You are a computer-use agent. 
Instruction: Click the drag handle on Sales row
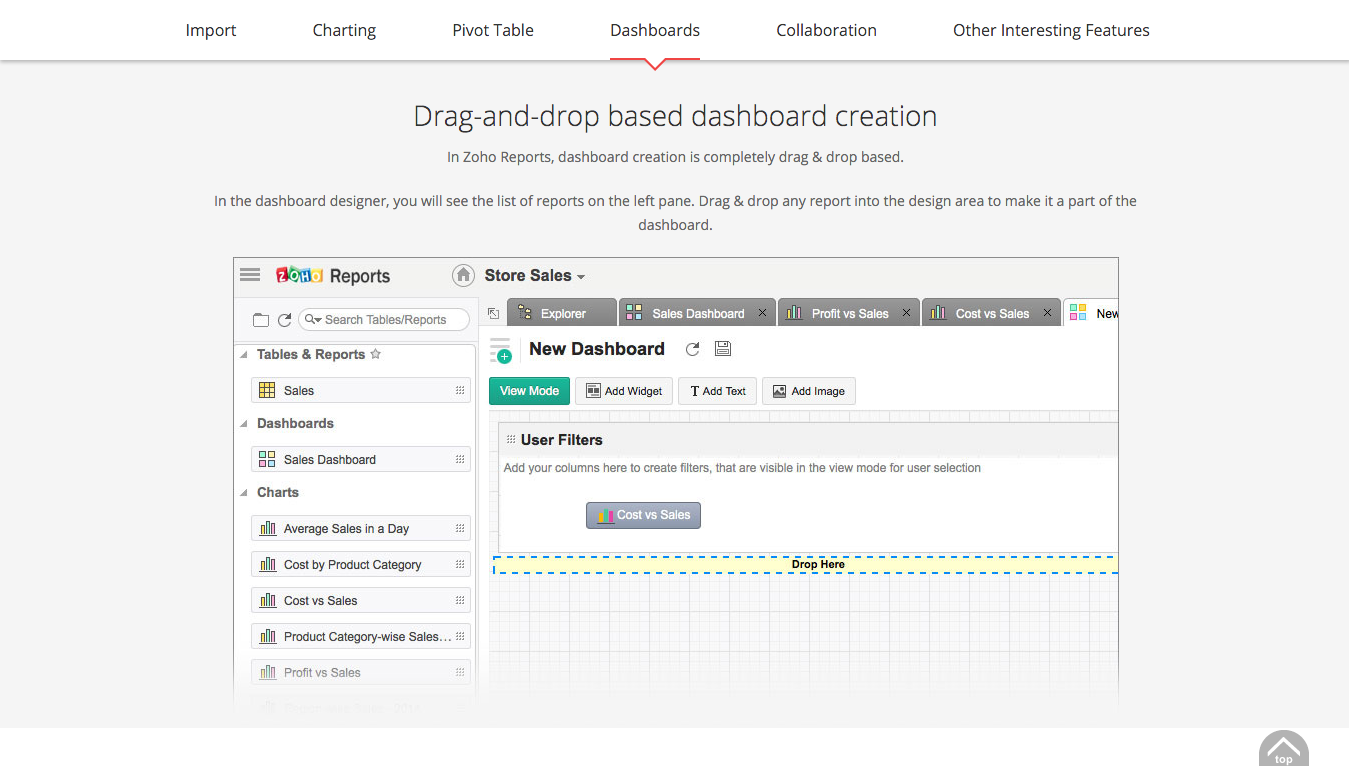460,391
